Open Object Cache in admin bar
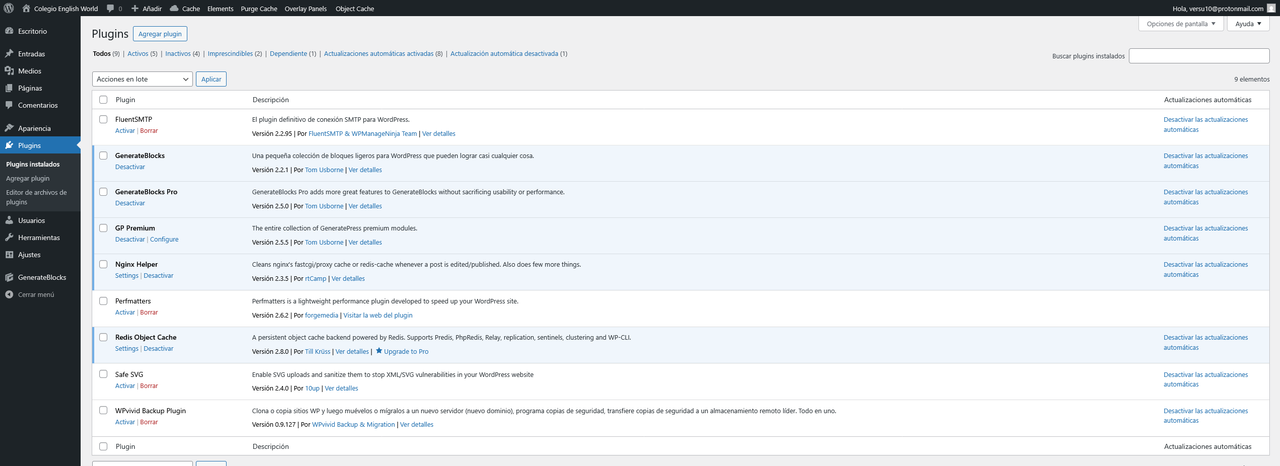This screenshot has height=466, width=1280. coord(354,8)
